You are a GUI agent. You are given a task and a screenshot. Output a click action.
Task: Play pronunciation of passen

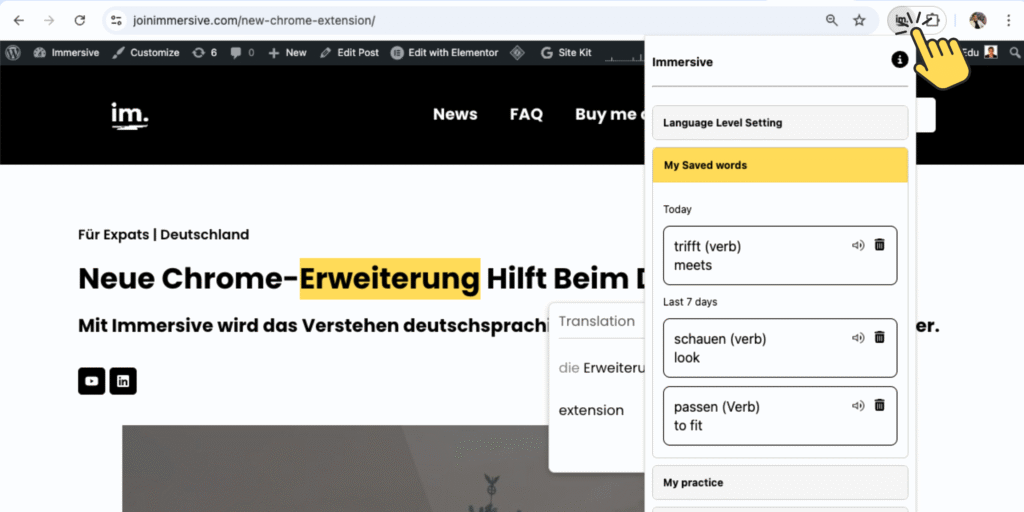click(x=857, y=405)
